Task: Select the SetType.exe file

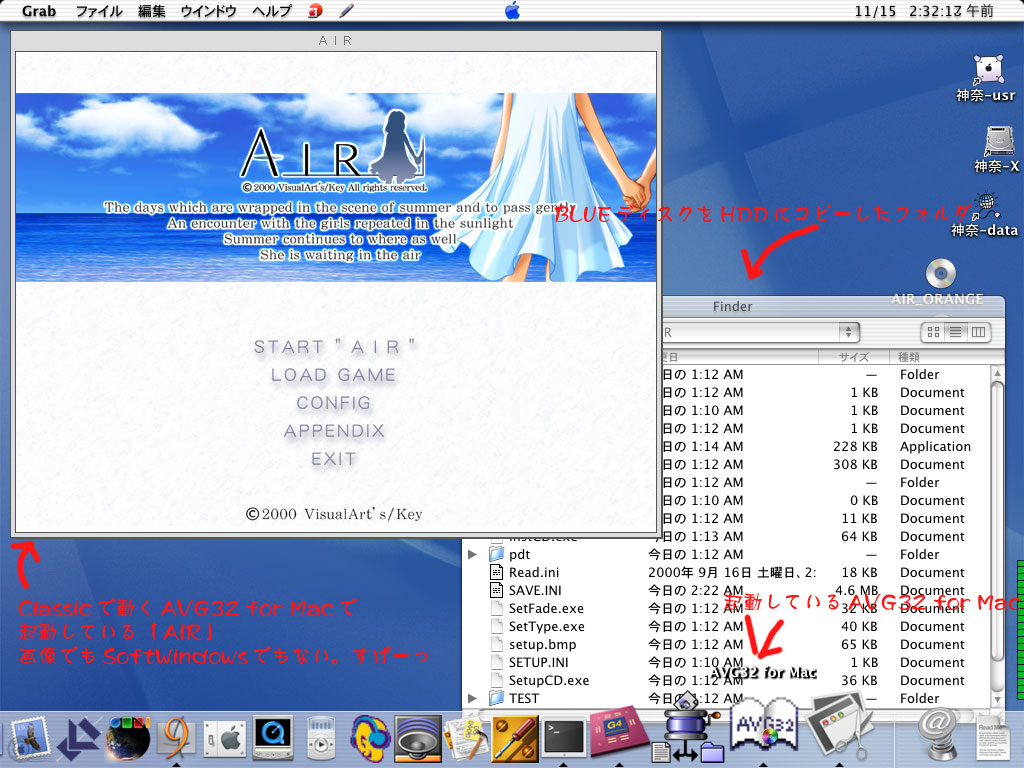Action: [x=547, y=626]
